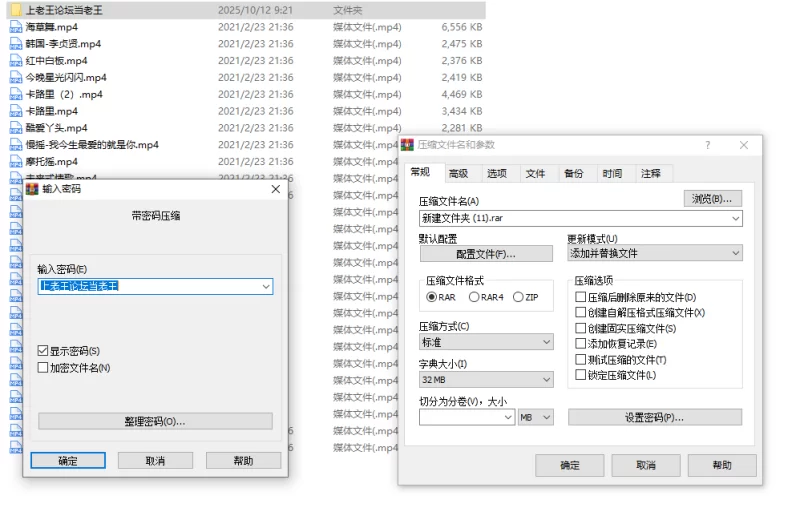Select the 韩国-李贞贤.mp4 file icon

(x=15, y=44)
